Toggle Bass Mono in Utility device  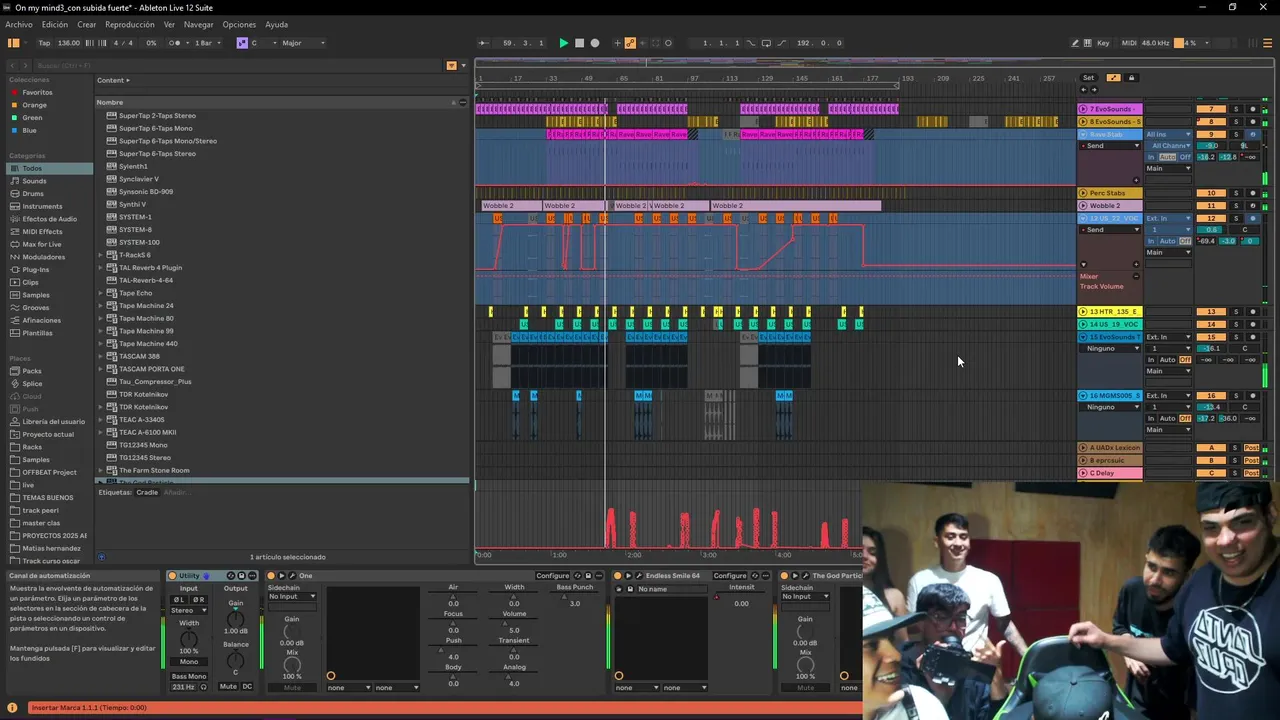[x=189, y=677]
